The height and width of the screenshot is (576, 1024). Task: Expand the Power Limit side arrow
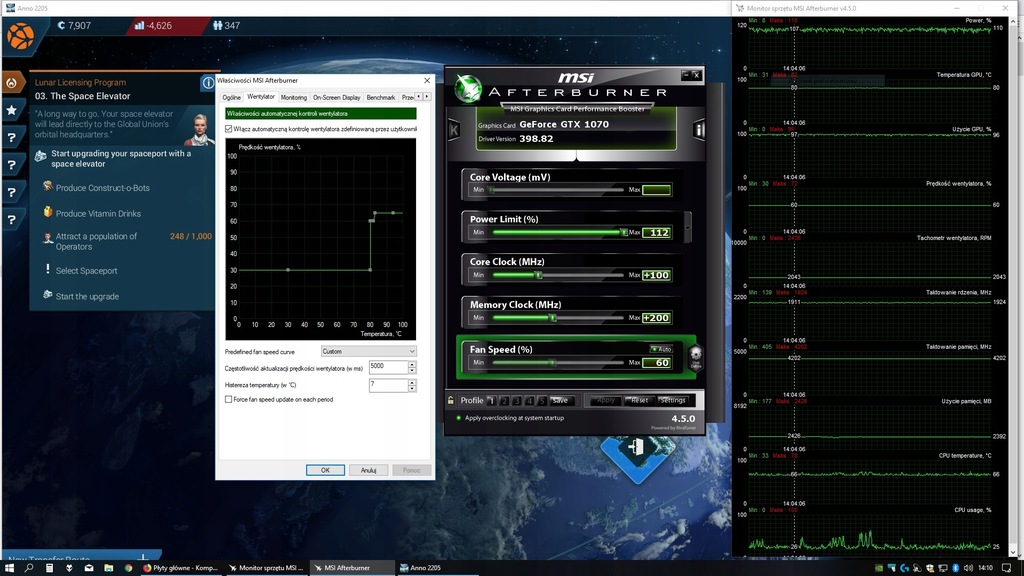(687, 227)
